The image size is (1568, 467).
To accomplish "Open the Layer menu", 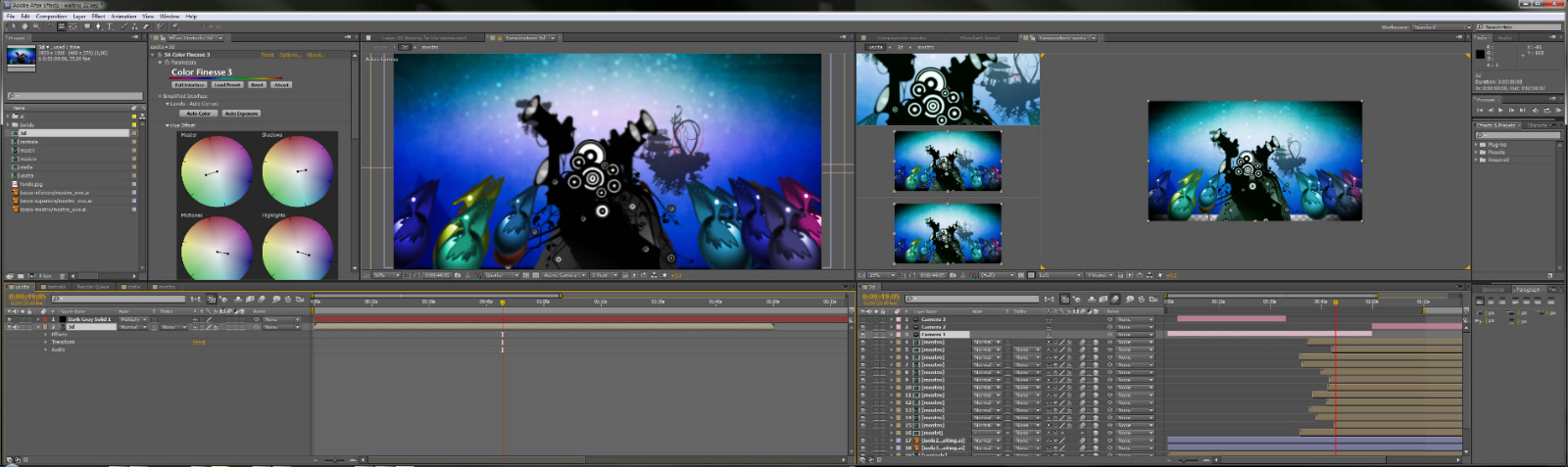I will click(x=79, y=17).
